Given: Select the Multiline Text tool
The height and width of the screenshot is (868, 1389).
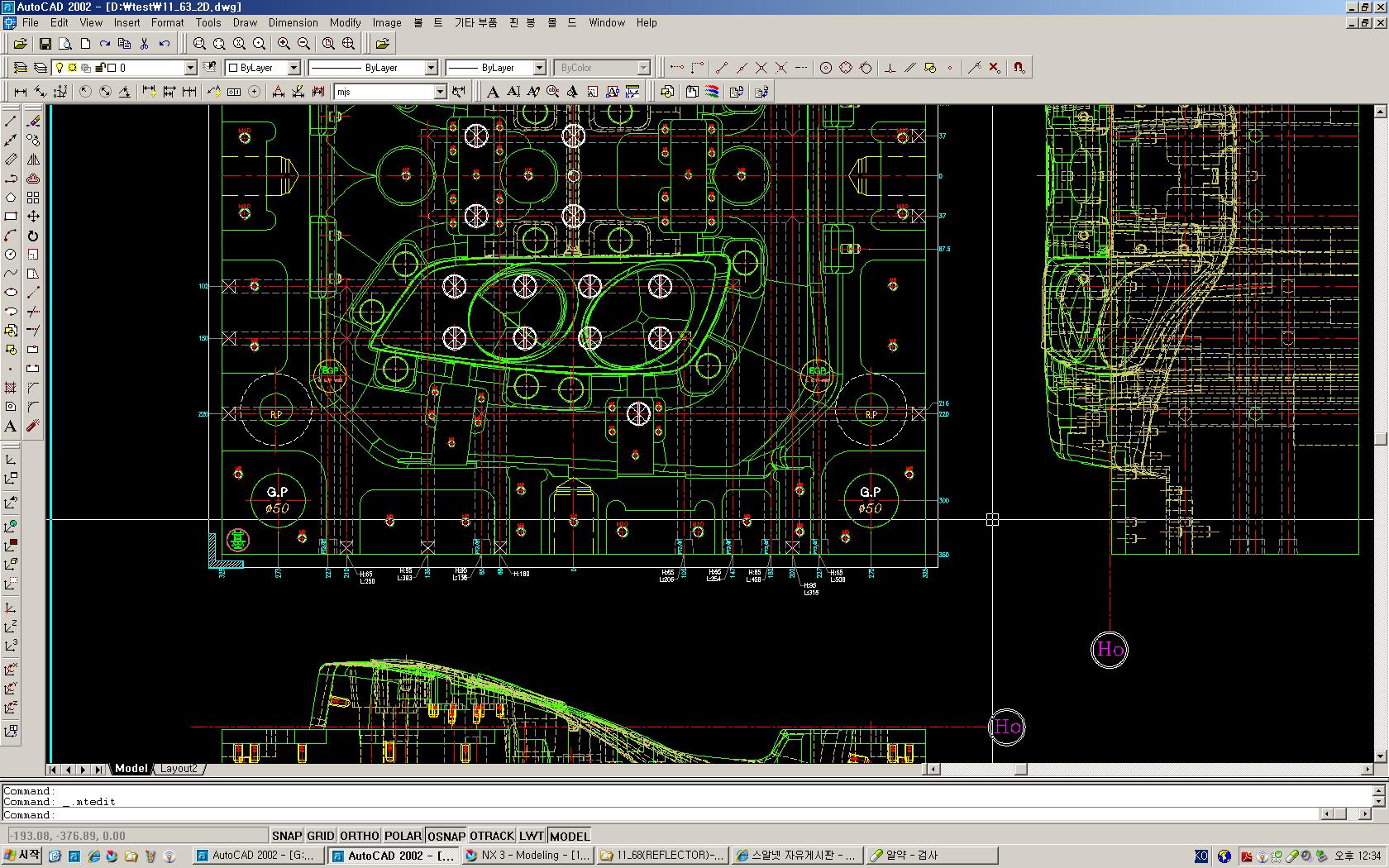Looking at the screenshot, I should point(11,426).
